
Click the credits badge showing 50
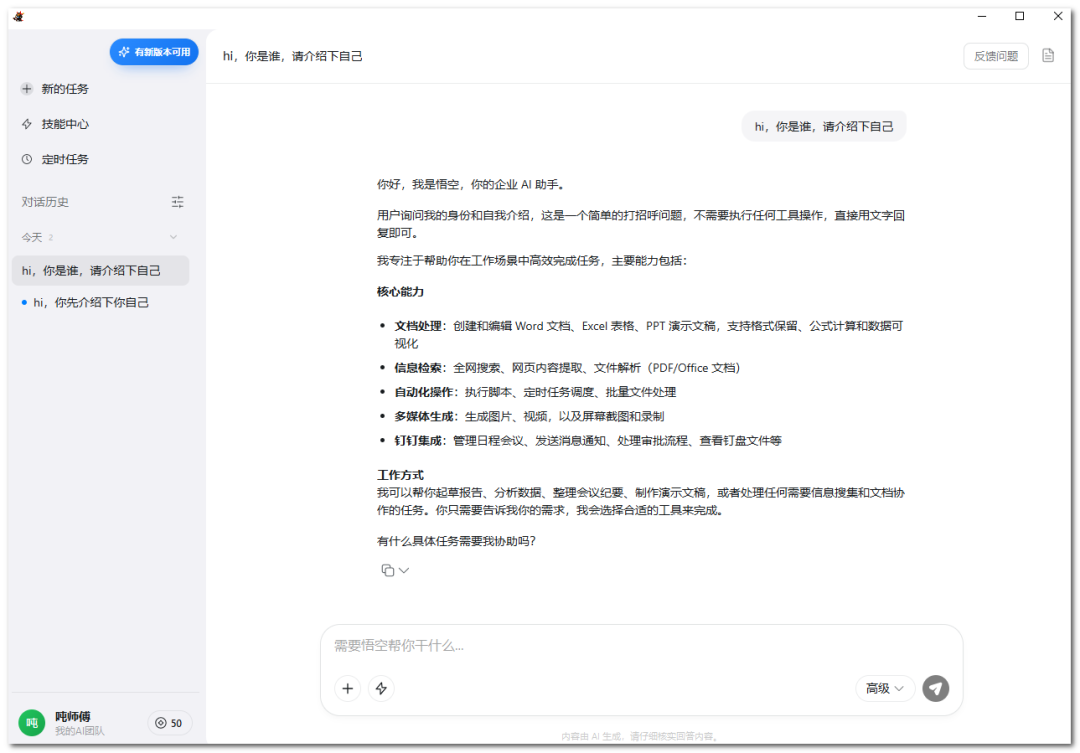[169, 723]
